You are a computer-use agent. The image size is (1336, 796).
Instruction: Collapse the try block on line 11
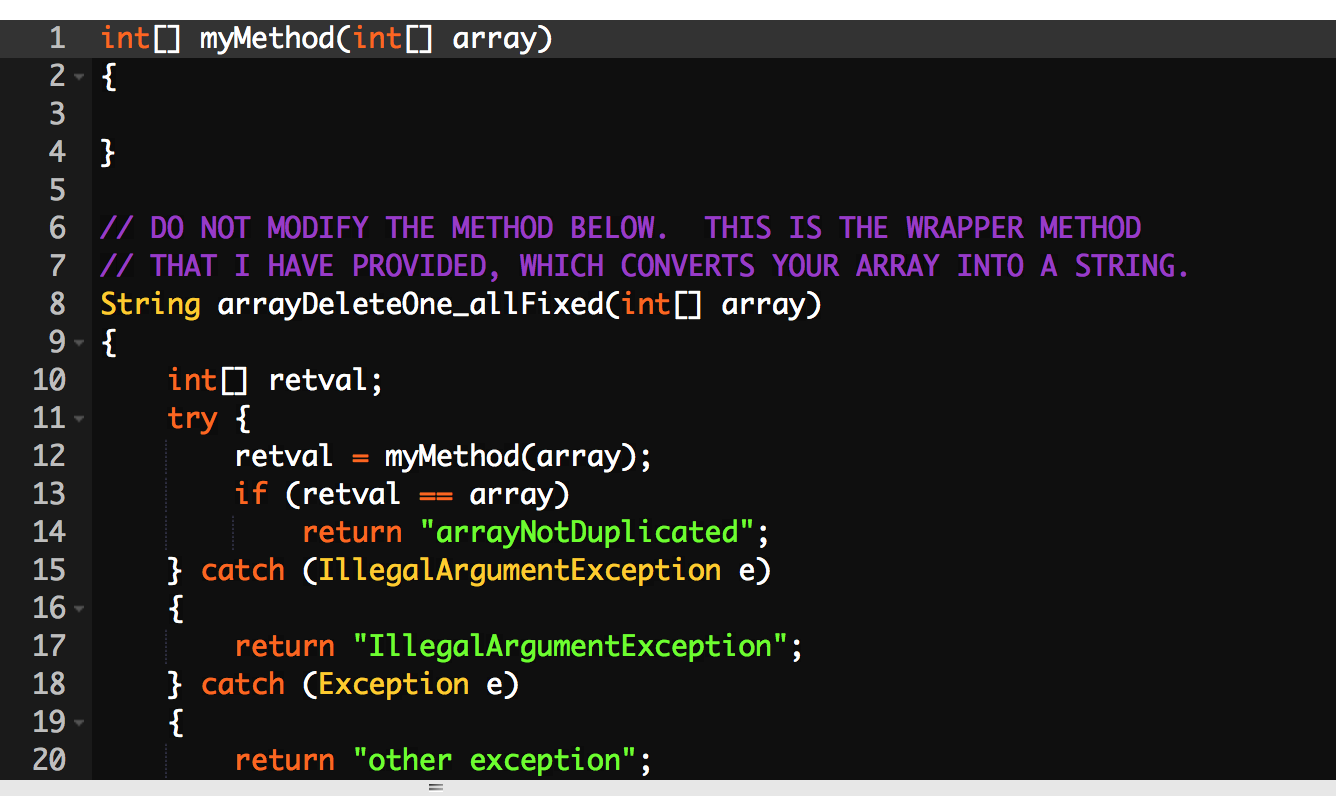click(79, 418)
